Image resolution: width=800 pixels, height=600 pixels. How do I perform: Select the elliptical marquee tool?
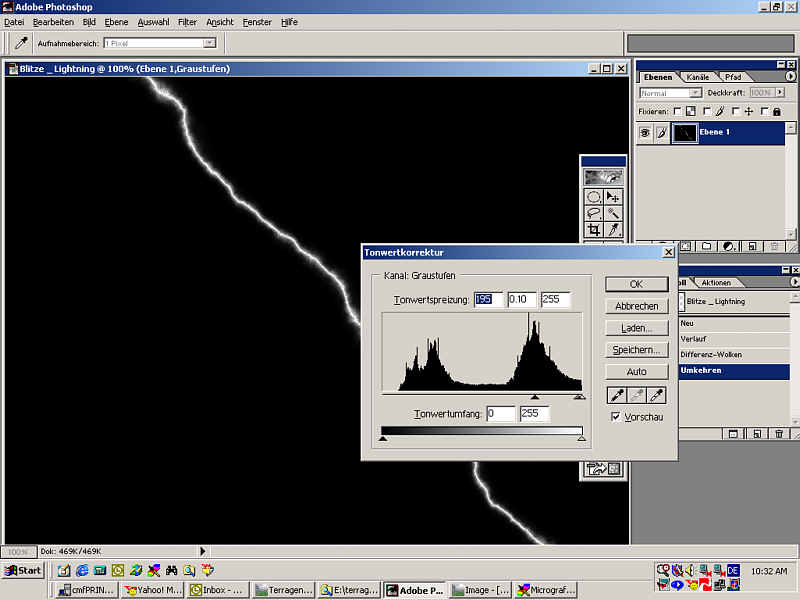tap(594, 197)
